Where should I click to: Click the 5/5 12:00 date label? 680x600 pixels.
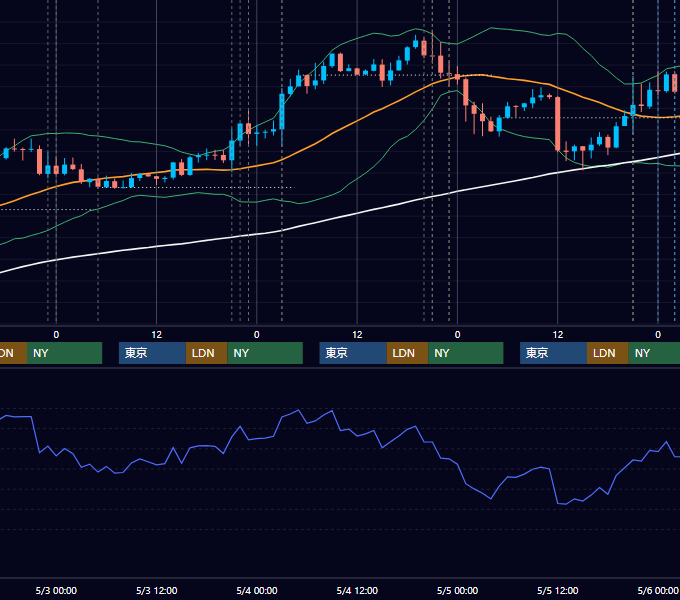[557, 590]
